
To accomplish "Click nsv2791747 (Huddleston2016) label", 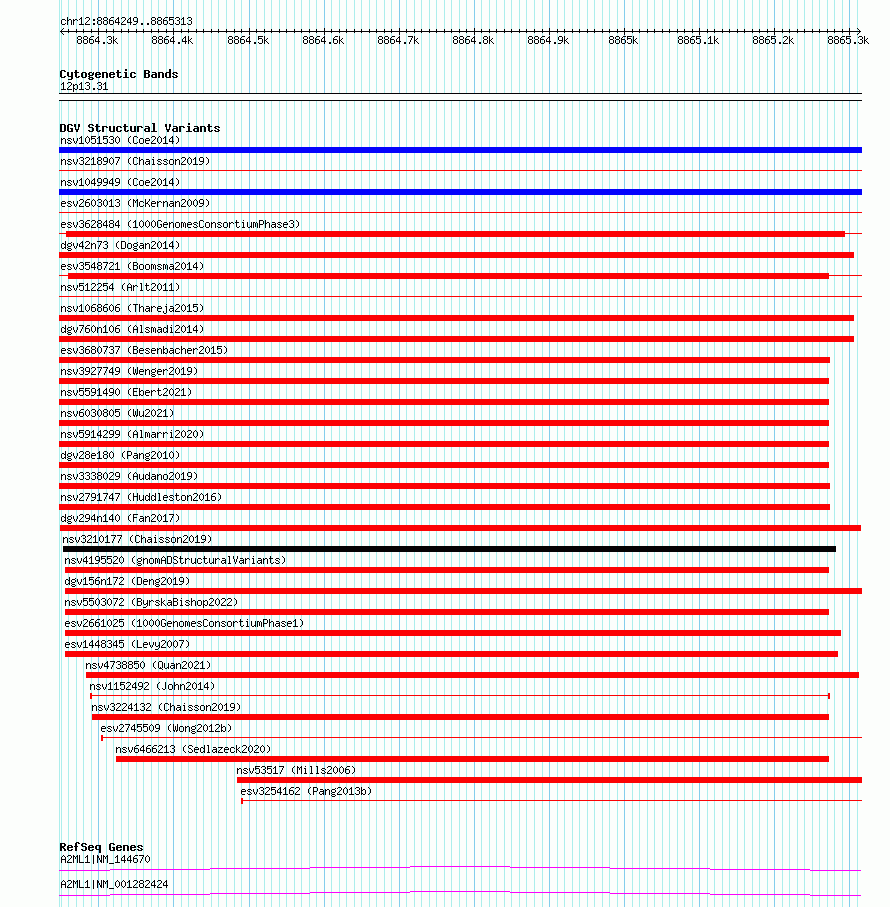I will click(x=141, y=497).
